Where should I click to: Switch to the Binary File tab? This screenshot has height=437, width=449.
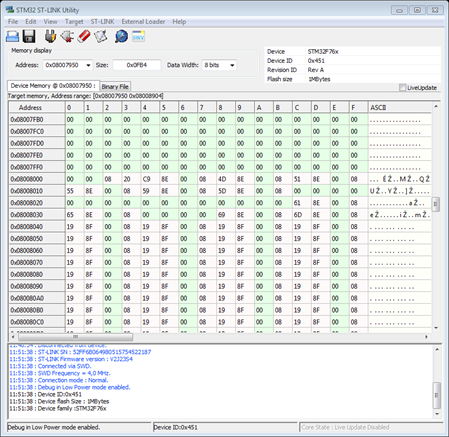click(115, 86)
